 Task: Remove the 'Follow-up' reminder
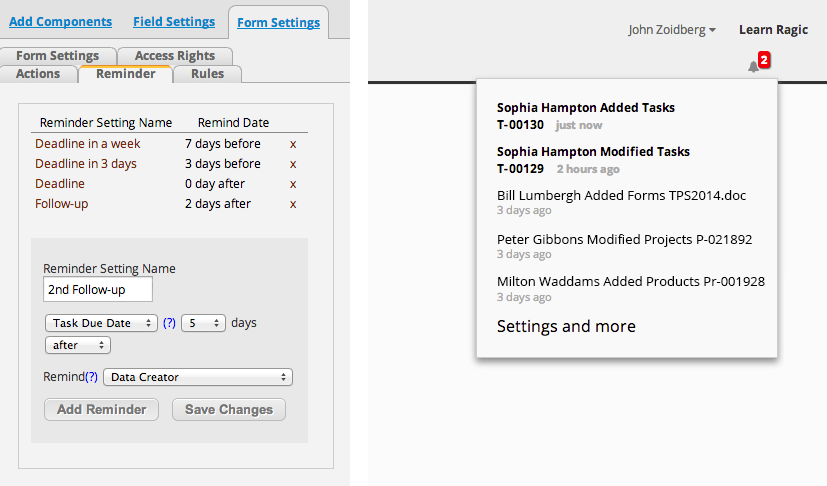pyautogui.click(x=293, y=204)
